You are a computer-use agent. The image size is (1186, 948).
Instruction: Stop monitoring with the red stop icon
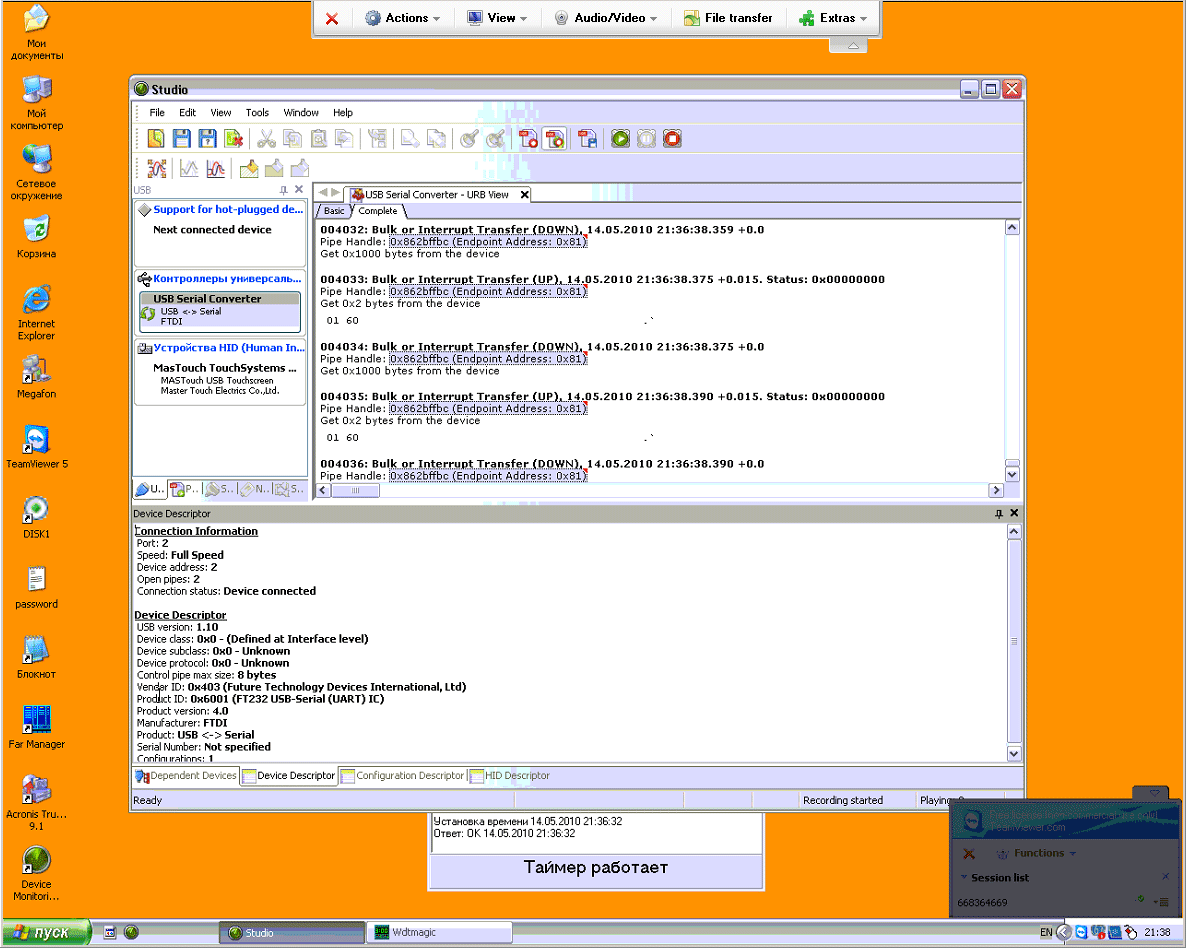point(672,138)
